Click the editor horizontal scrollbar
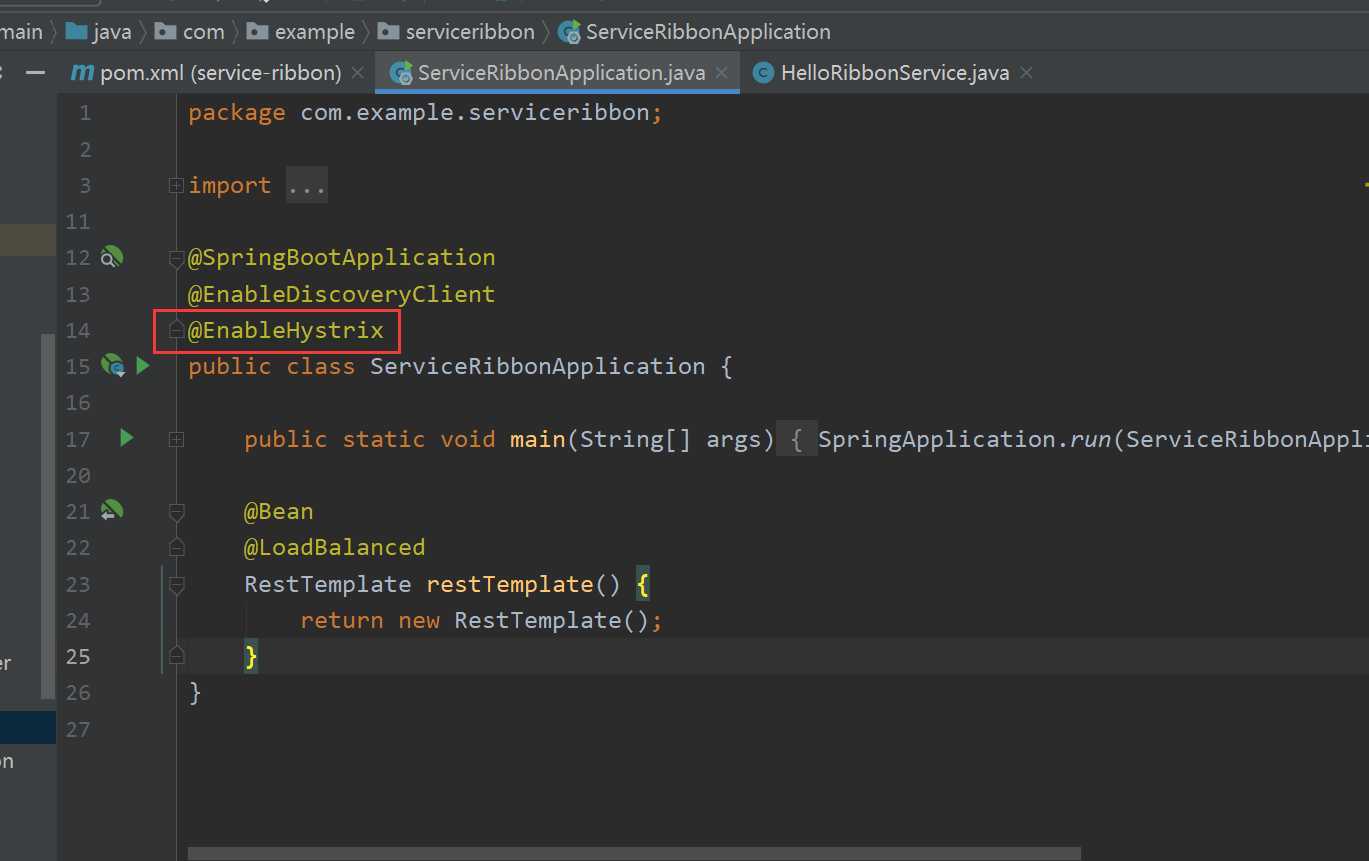 click(634, 853)
